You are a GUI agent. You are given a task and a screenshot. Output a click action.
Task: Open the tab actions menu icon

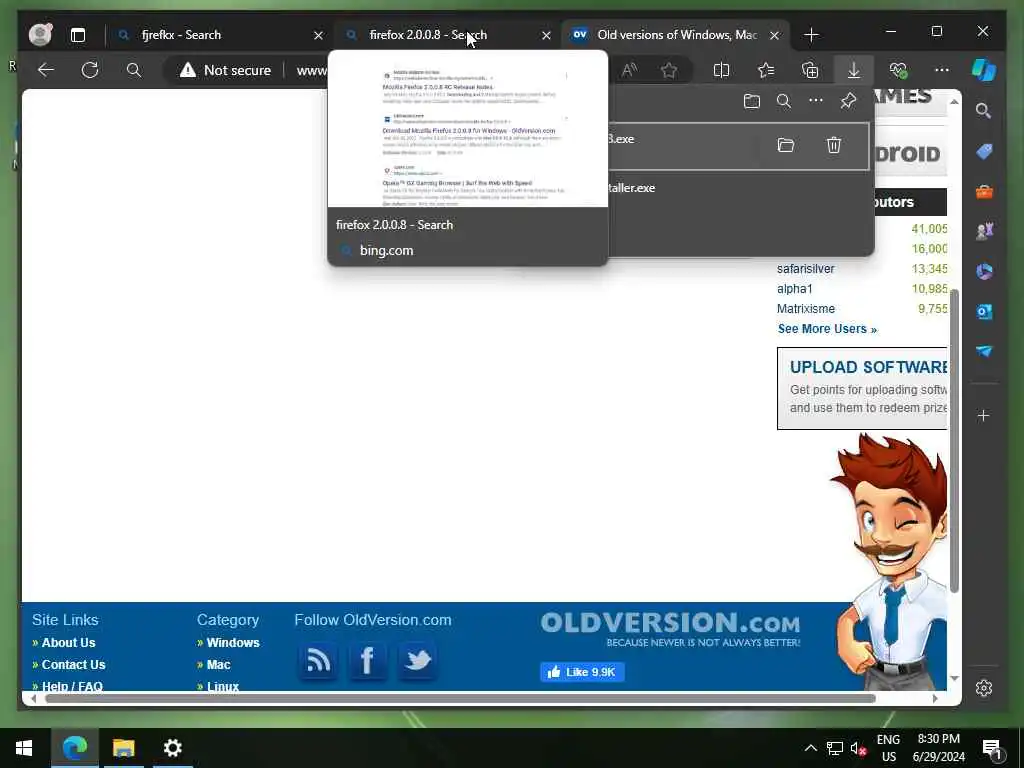[78, 35]
